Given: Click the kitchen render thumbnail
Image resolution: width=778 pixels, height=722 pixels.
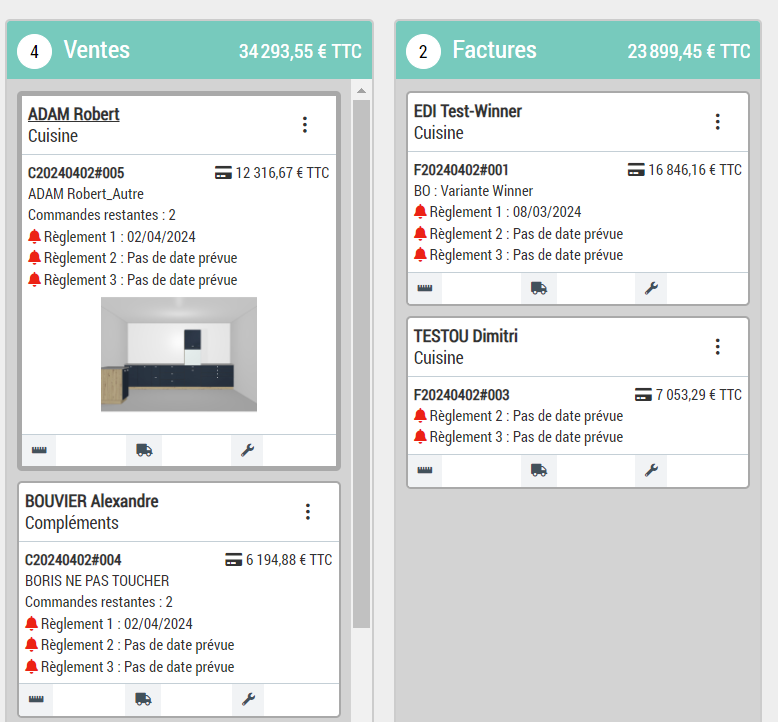Looking at the screenshot, I should (x=179, y=354).
